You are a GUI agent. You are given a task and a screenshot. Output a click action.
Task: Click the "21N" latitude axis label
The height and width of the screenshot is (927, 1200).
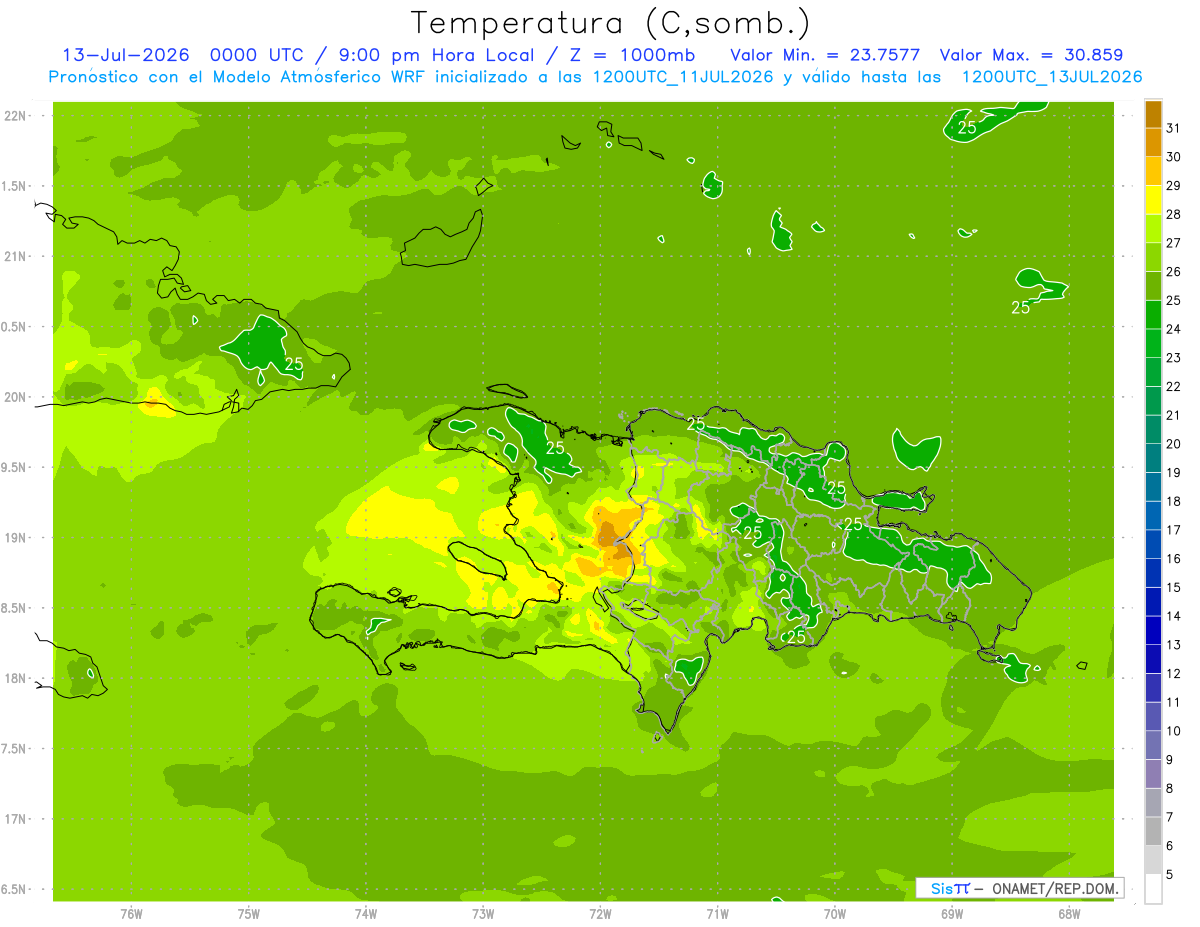pyautogui.click(x=16, y=257)
